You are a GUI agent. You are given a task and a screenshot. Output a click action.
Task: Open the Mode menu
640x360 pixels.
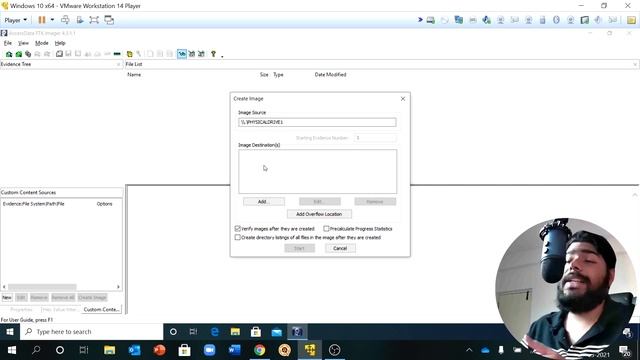[x=42, y=43]
